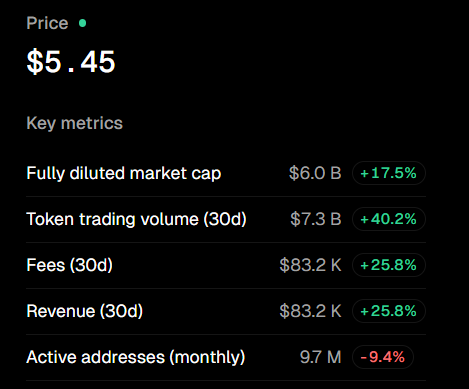
Task: Click the +25.8% badge beside Revenue
Action: click(x=389, y=311)
